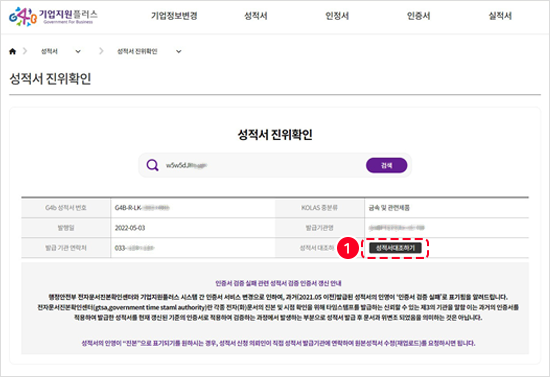The image size is (550, 377).
Task: Open the 기업정보변경 menu
Action: 174,16
